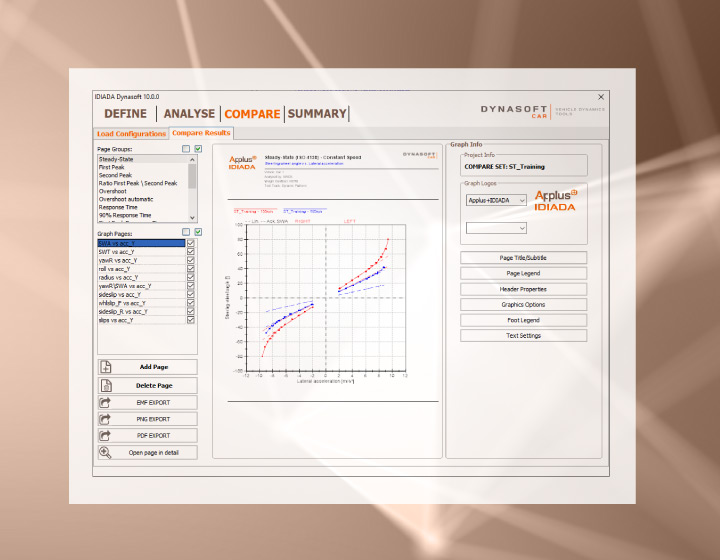Switch to the ANALYSE section
The image size is (720, 560).
pyautogui.click(x=189, y=114)
